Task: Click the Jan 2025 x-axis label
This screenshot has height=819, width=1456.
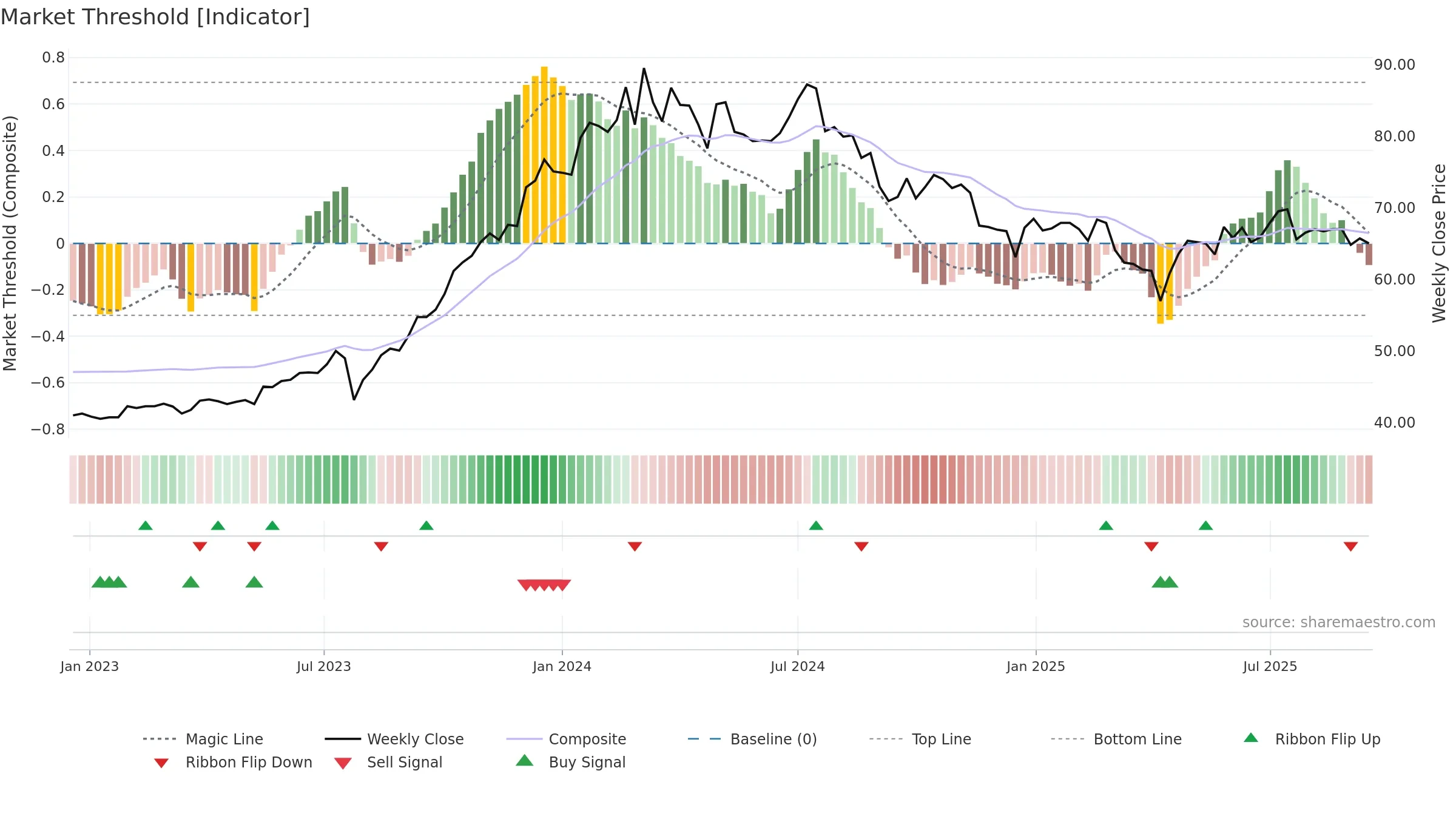Action: [x=1036, y=666]
